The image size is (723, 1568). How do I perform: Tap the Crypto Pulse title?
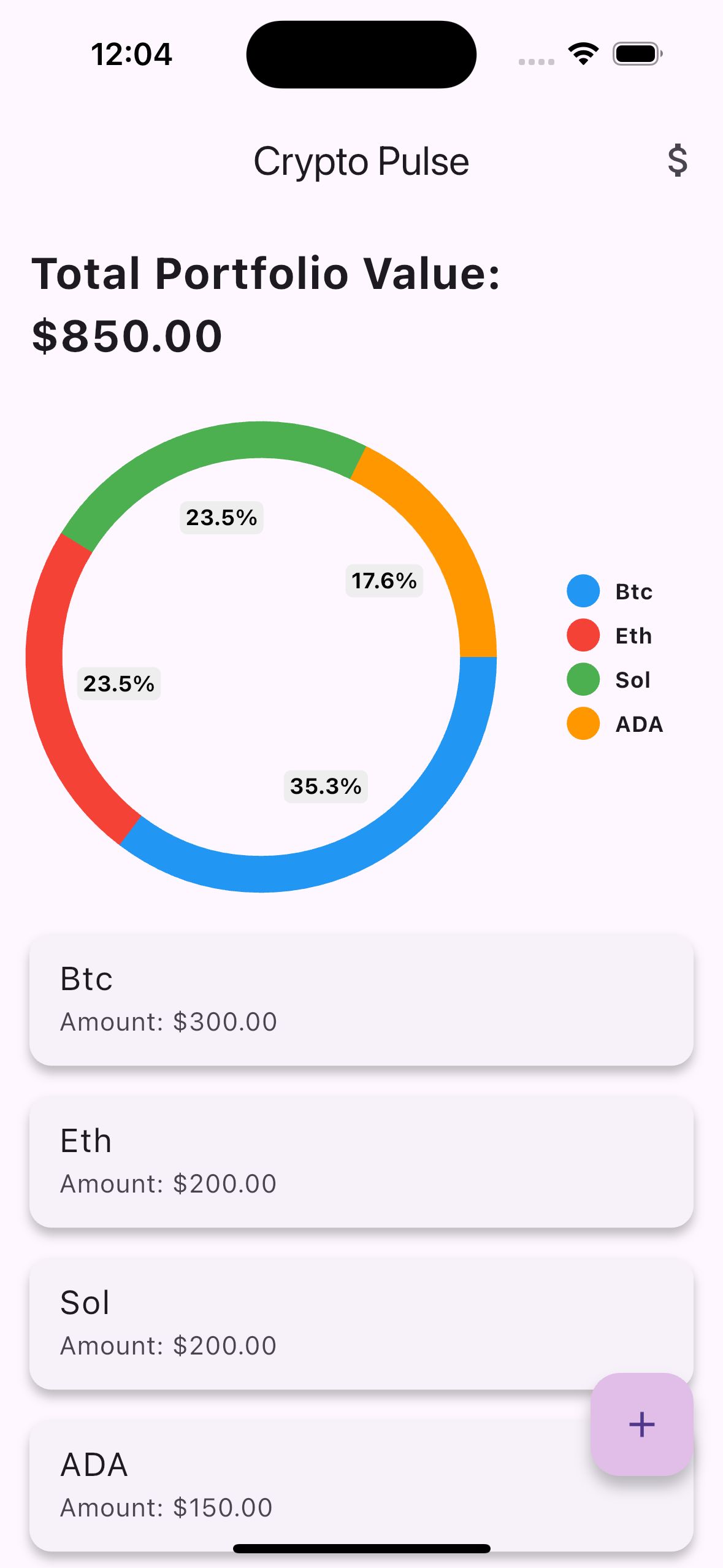[x=361, y=162]
